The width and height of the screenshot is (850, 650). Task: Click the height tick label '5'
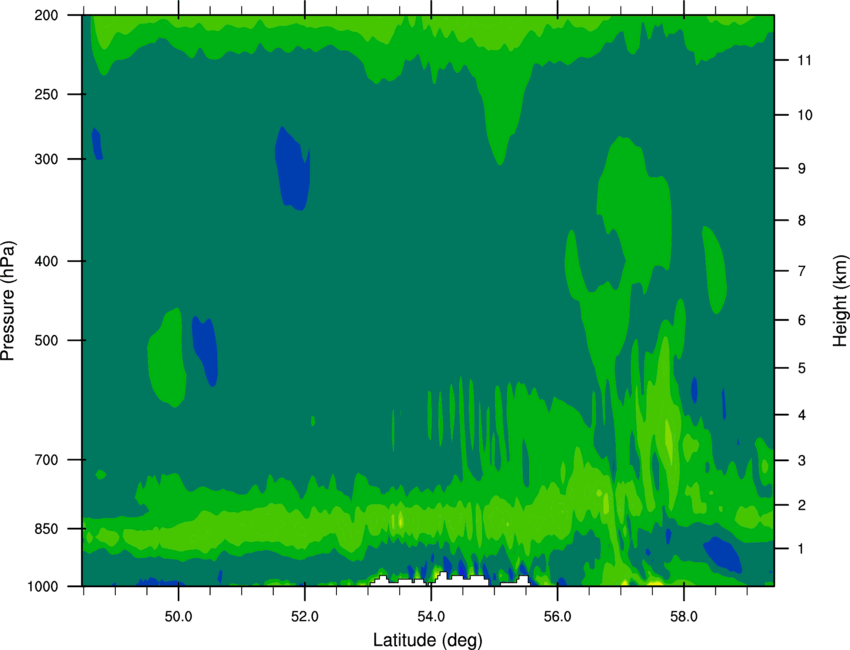802,368
